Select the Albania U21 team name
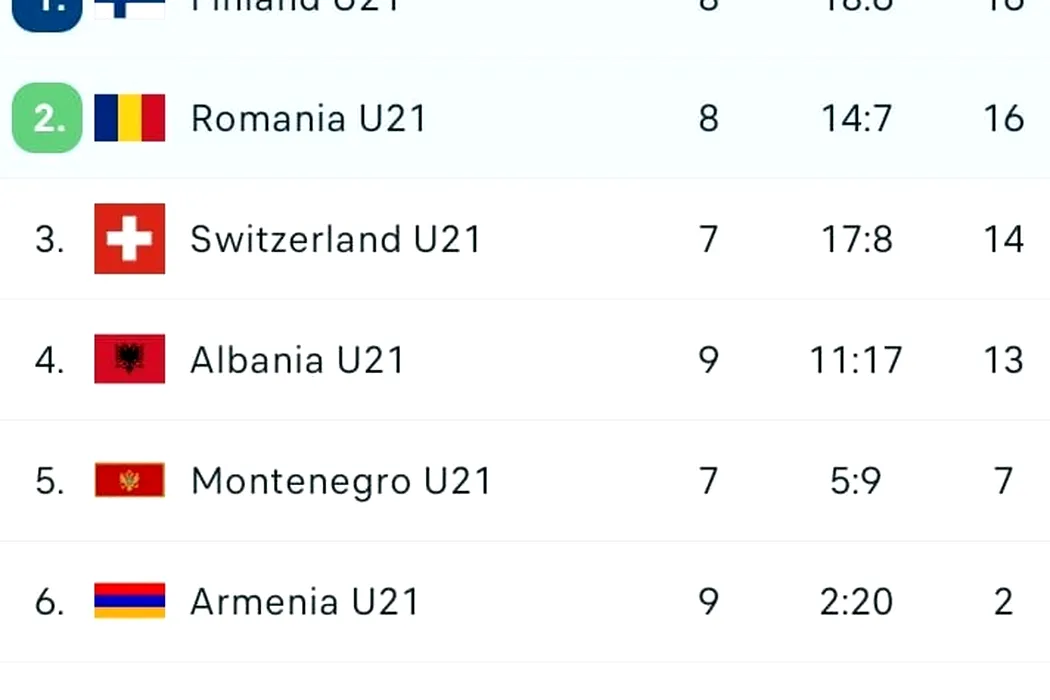Screen dimensions: 1050x700 pos(297,360)
